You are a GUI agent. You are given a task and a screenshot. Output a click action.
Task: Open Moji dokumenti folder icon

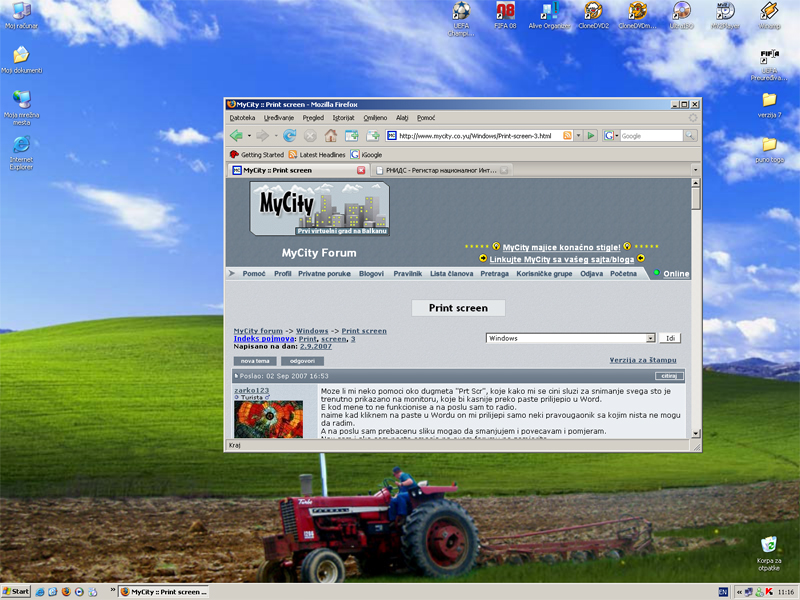pos(21,60)
